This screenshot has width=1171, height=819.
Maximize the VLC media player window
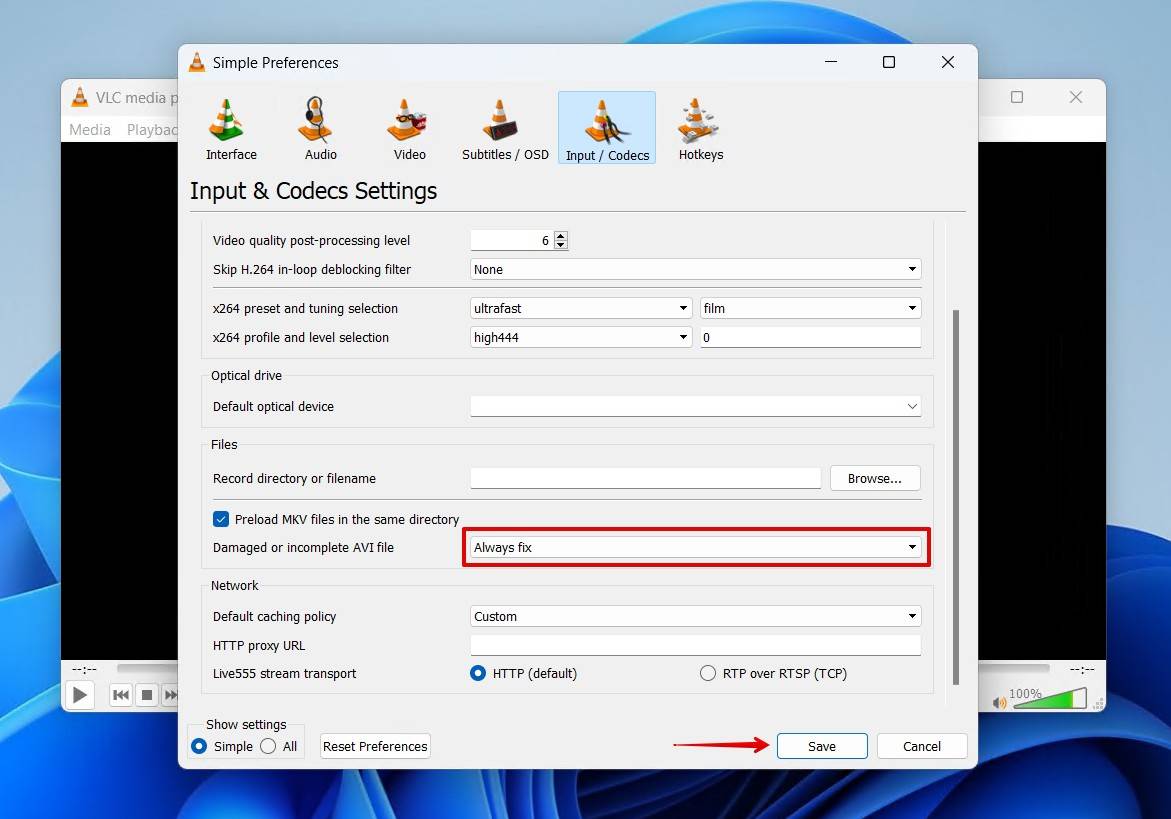(1016, 97)
